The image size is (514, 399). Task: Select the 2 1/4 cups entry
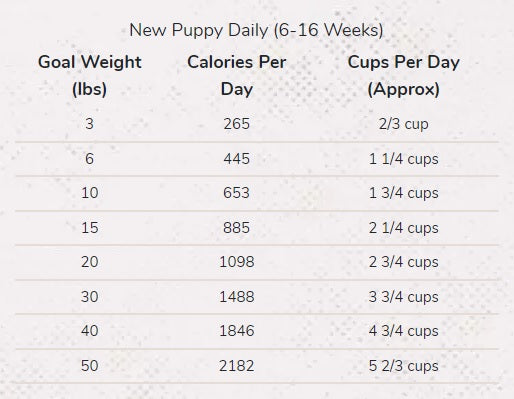pyautogui.click(x=404, y=228)
